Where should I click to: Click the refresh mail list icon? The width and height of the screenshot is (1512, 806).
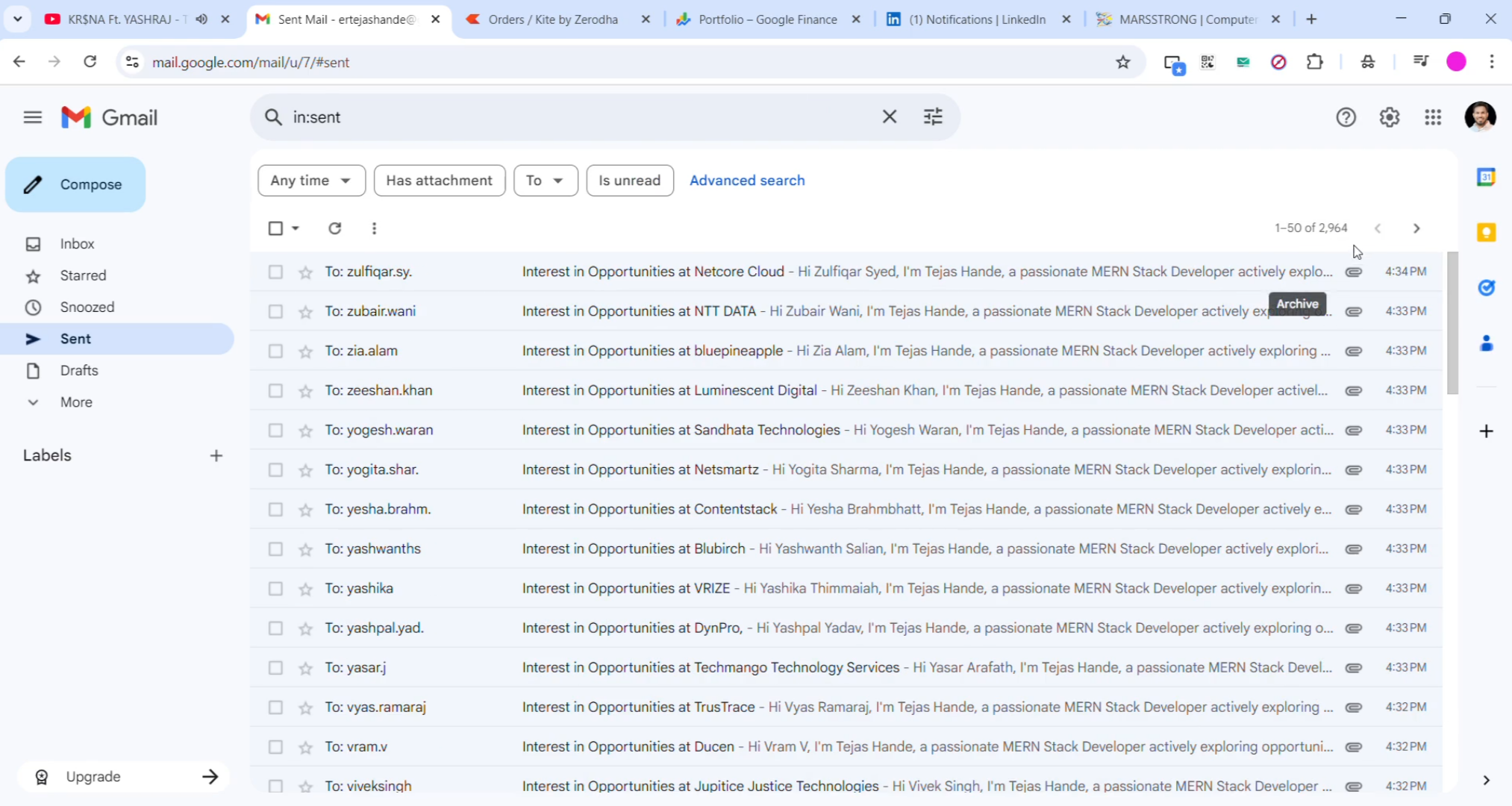[x=334, y=228]
